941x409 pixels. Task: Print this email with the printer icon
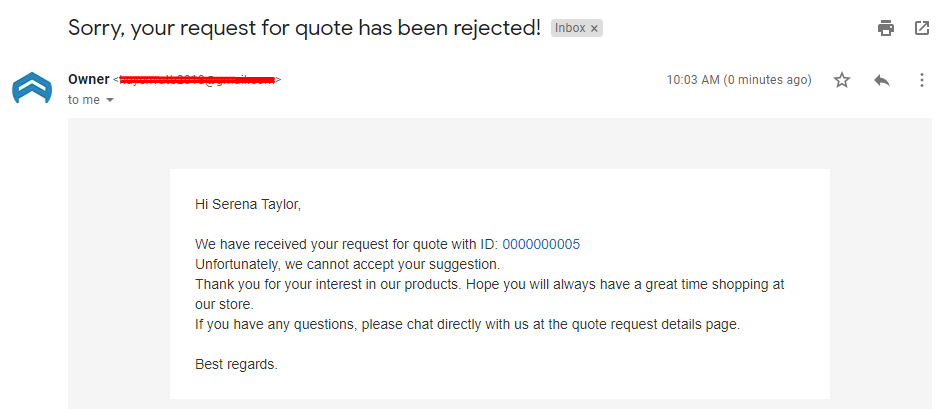point(886,28)
